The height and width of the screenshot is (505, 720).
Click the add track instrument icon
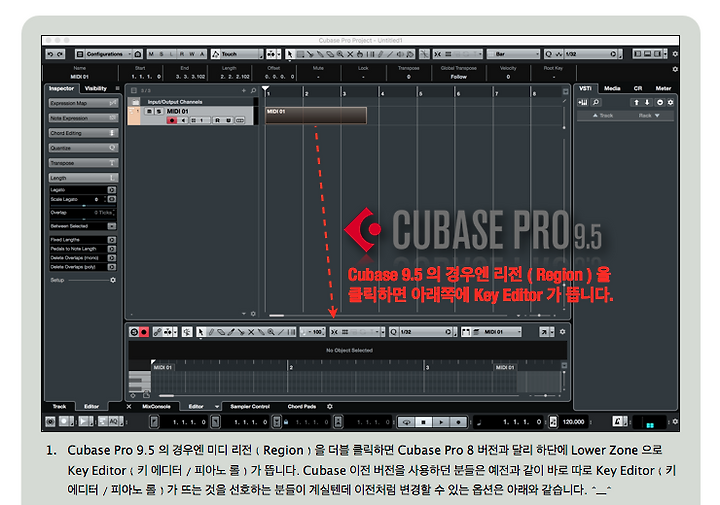[x=583, y=103]
